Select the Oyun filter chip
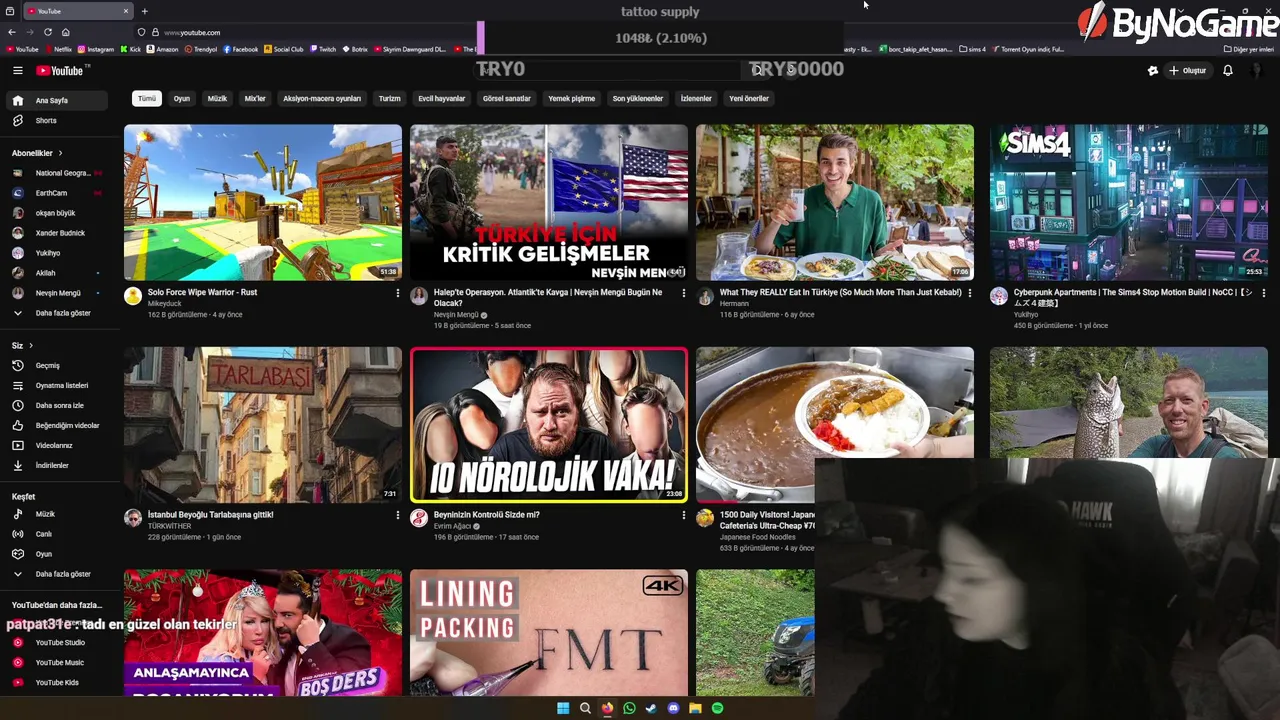This screenshot has width=1280, height=720. pos(181,99)
